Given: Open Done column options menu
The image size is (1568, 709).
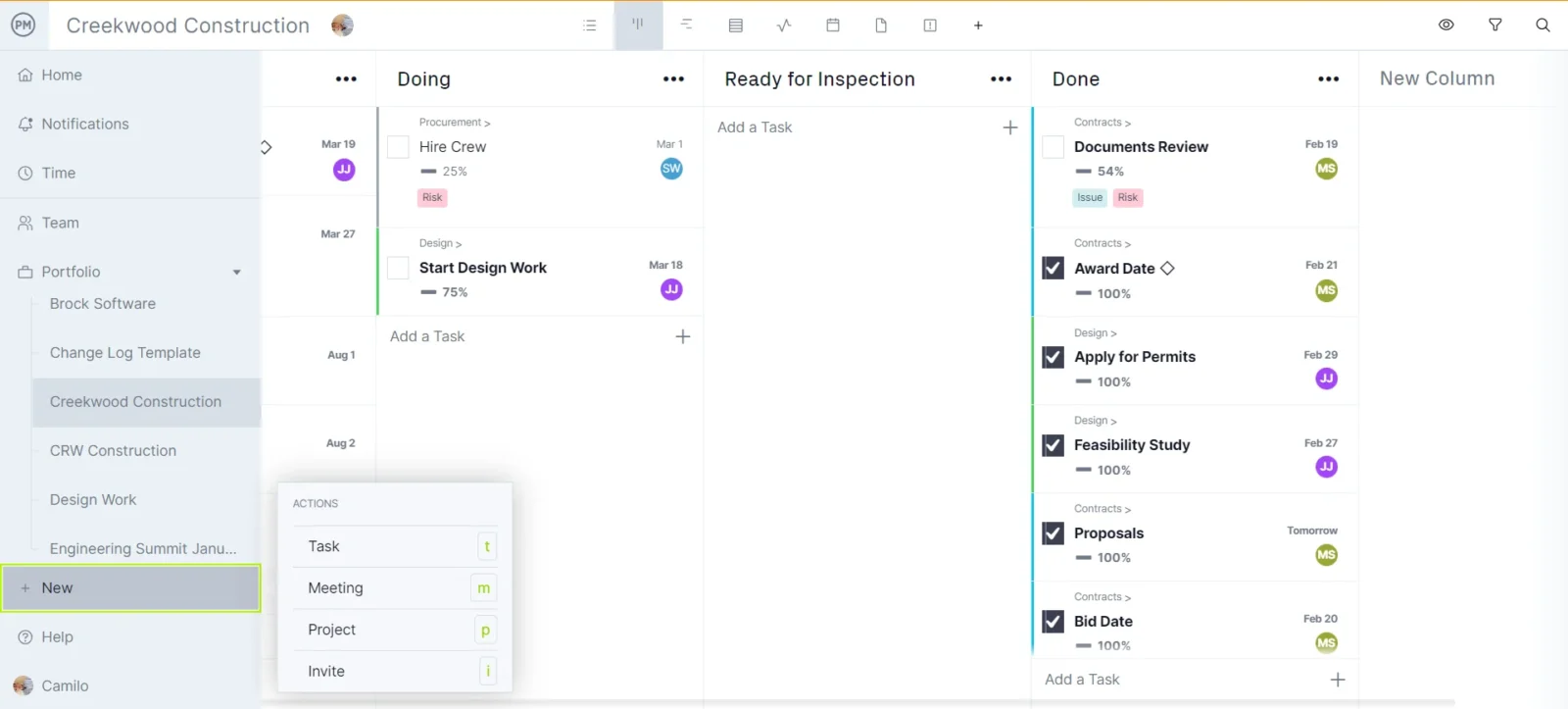Looking at the screenshot, I should point(1328,79).
